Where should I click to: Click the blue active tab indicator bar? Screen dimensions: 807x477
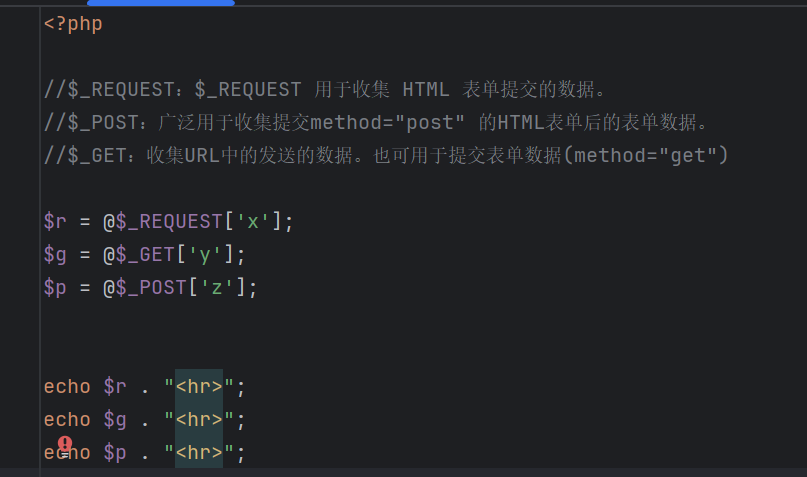tap(161, 3)
